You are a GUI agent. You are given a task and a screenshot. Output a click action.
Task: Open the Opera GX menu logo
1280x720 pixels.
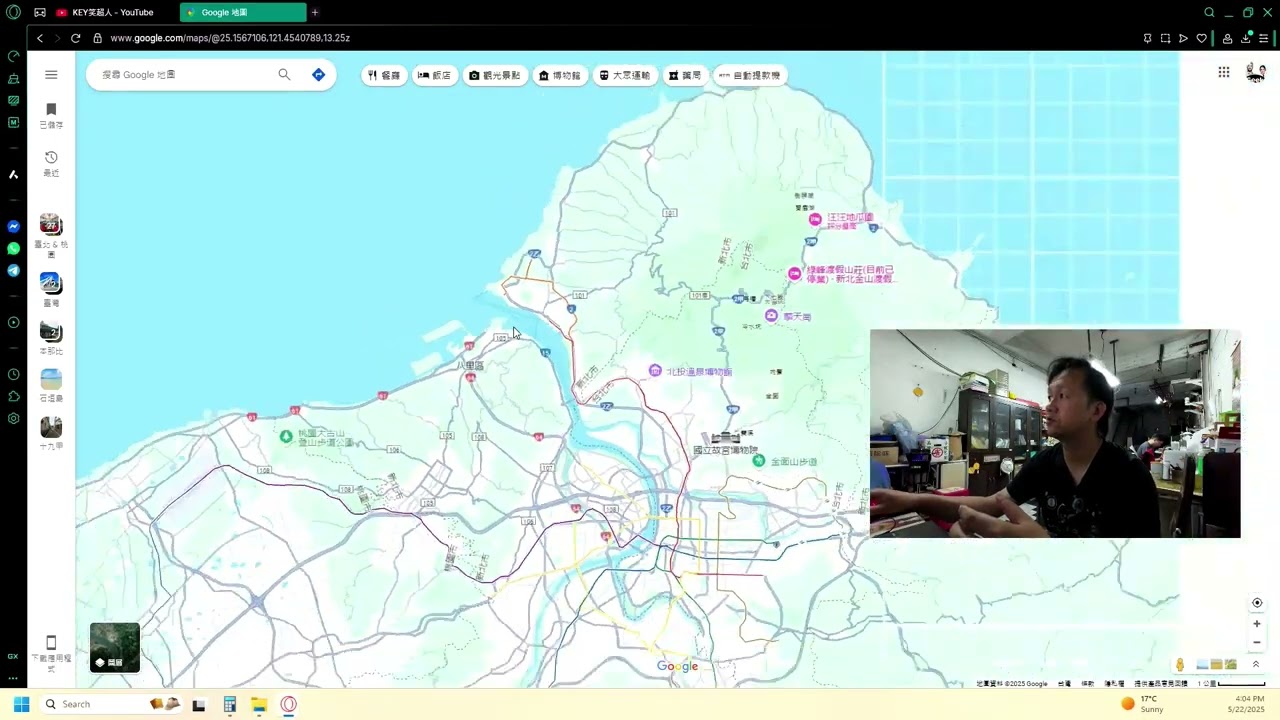pyautogui.click(x=13, y=12)
